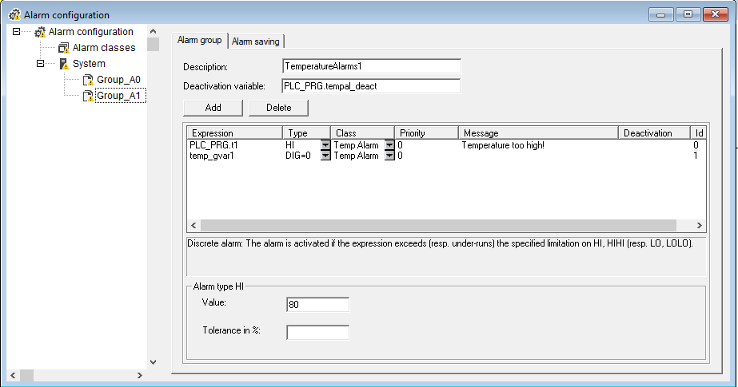Switch to the Alarm saving tab
Image resolution: width=738 pixels, height=387 pixels.
256,41
